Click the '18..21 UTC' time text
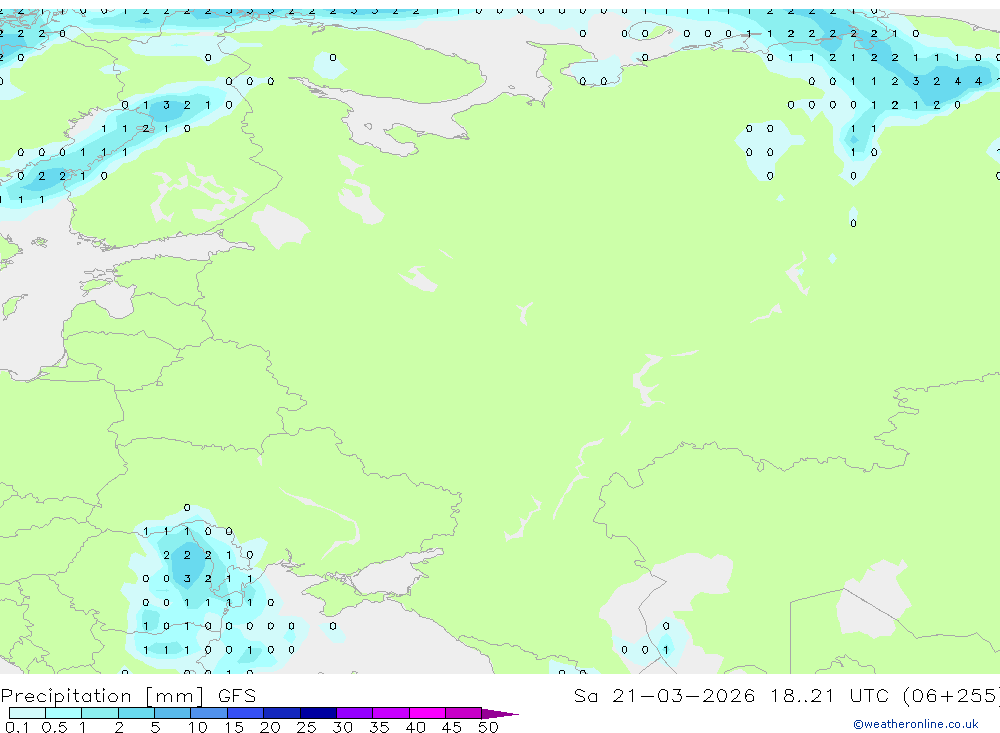1000x733 pixels. pyautogui.click(x=829, y=695)
